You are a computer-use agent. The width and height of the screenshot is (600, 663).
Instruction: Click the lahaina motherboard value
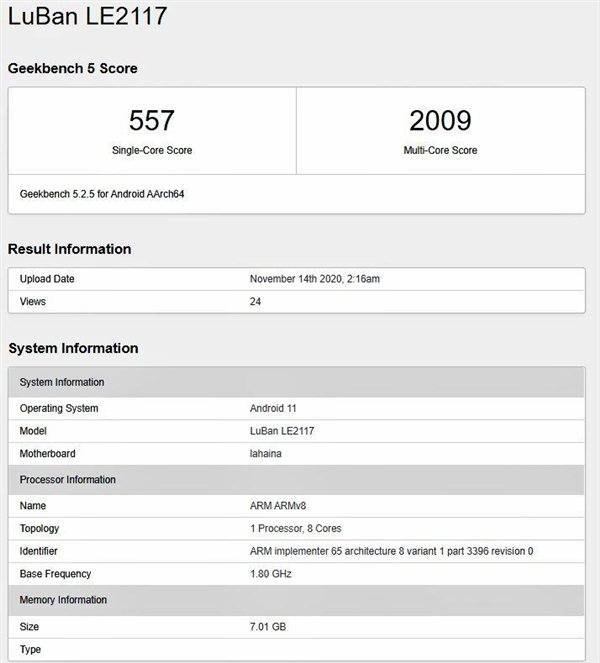[265, 453]
